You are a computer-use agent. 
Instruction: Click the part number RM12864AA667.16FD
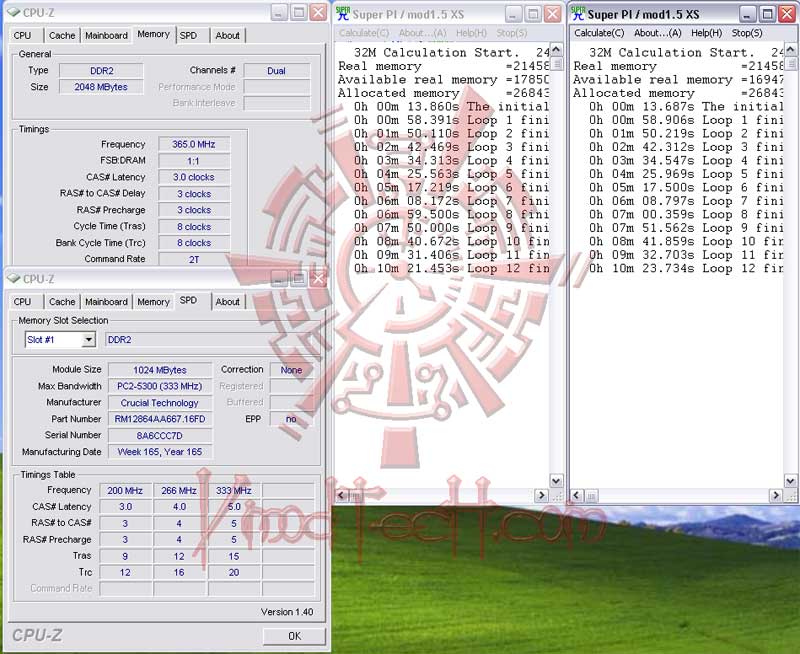tap(160, 419)
